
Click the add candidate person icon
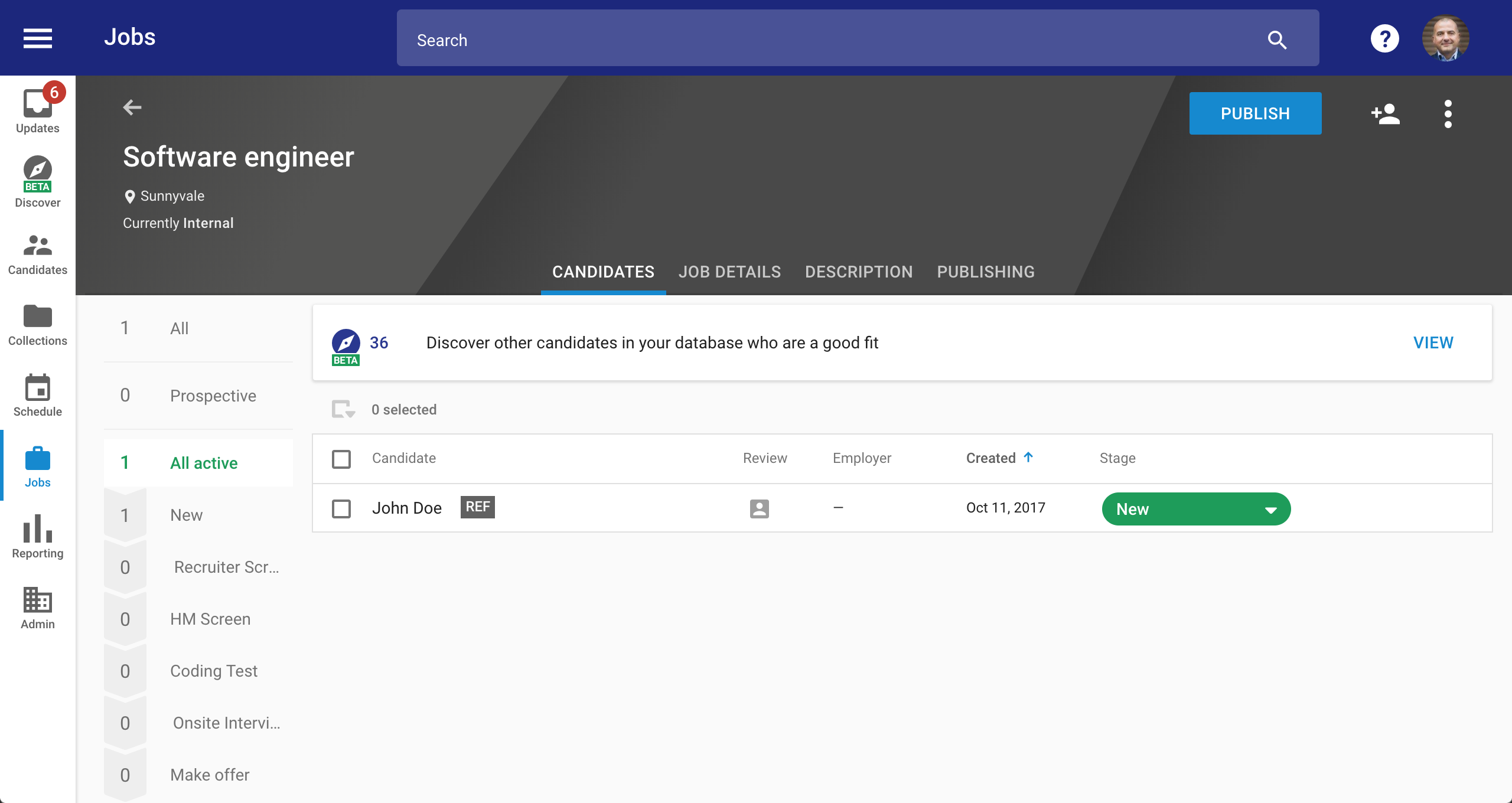coord(1385,114)
